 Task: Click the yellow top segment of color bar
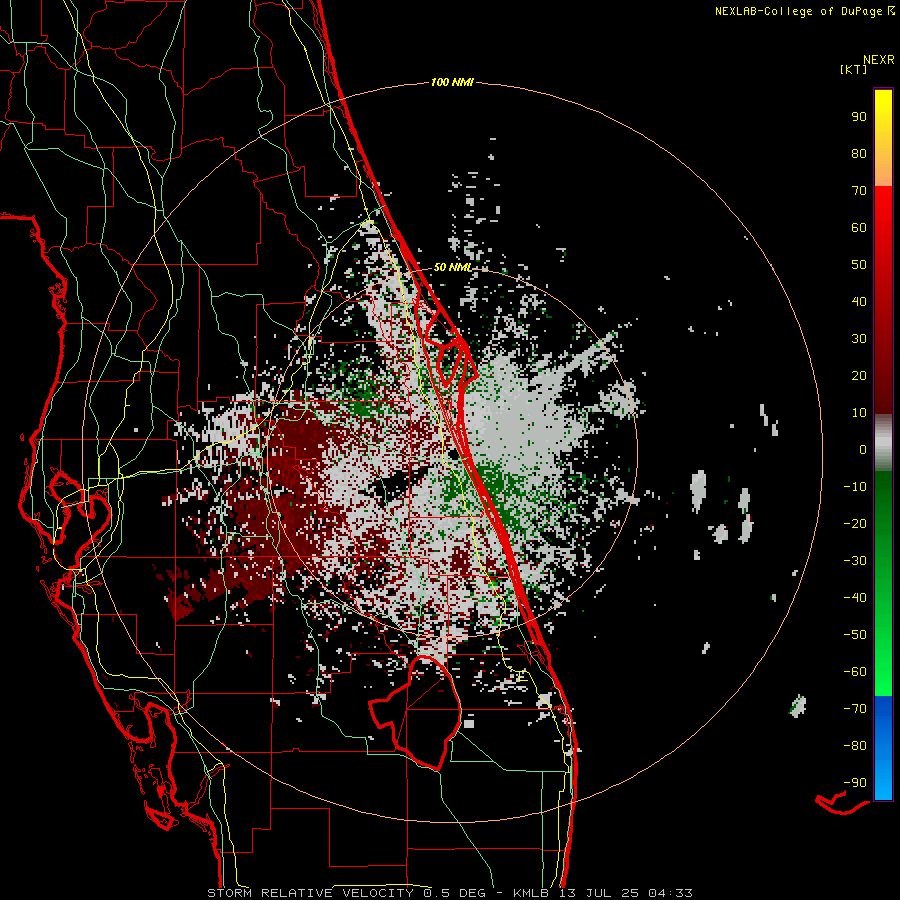(x=883, y=138)
